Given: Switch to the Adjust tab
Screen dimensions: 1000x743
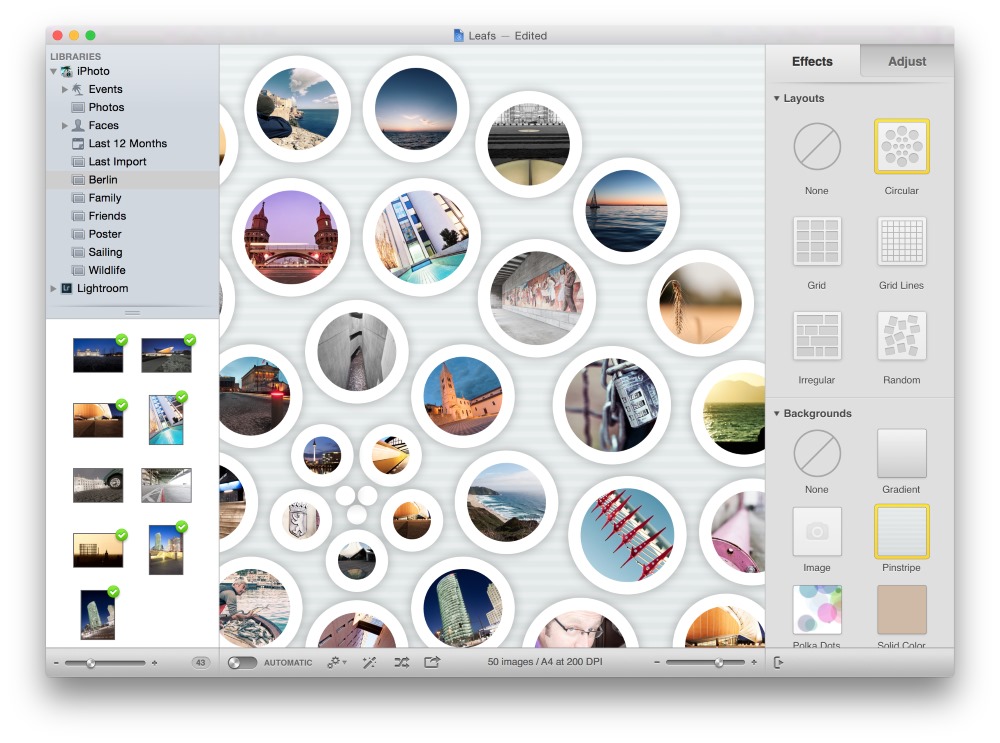Looking at the screenshot, I should pos(905,61).
